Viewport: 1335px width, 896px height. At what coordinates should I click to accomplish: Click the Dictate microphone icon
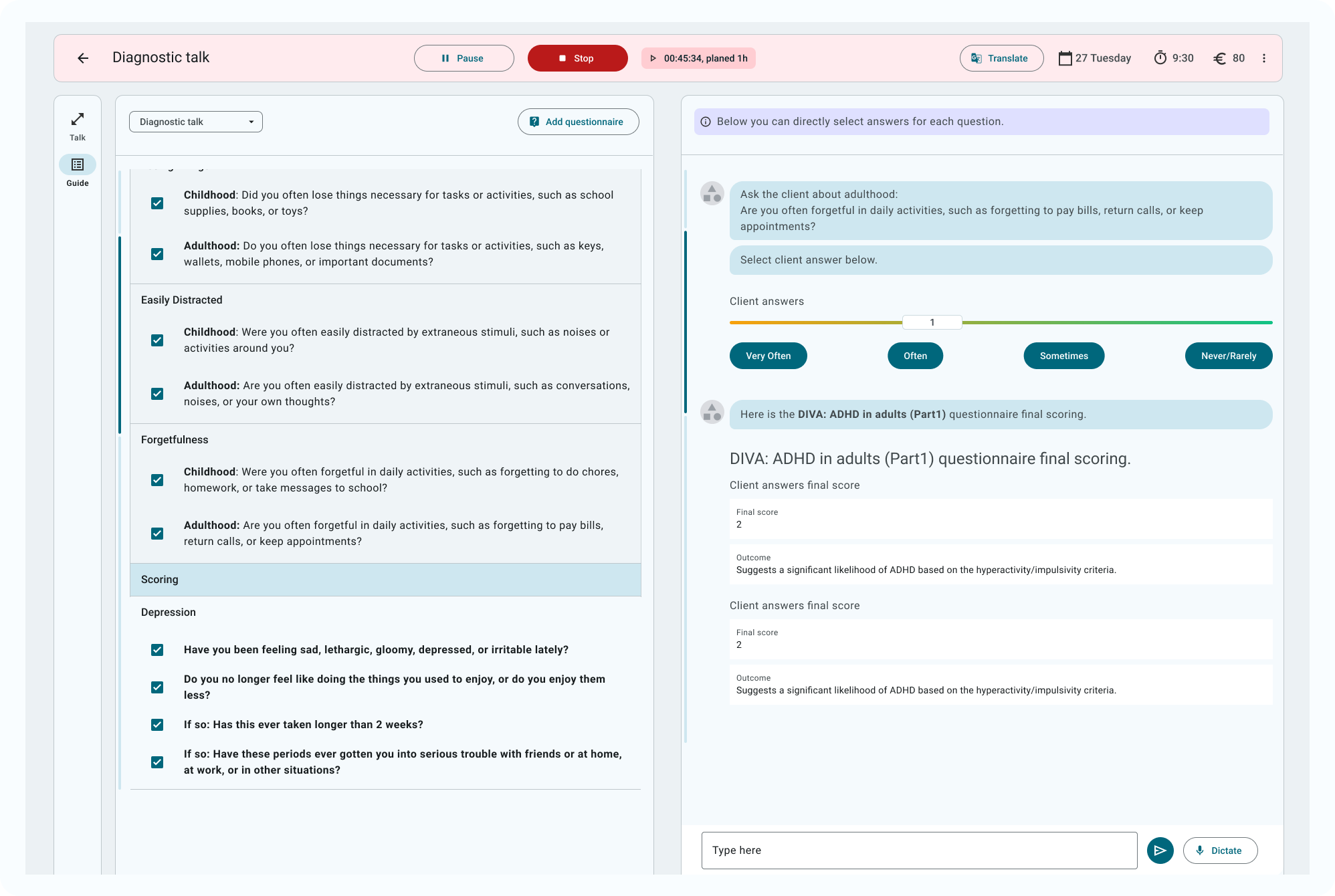pos(1200,850)
